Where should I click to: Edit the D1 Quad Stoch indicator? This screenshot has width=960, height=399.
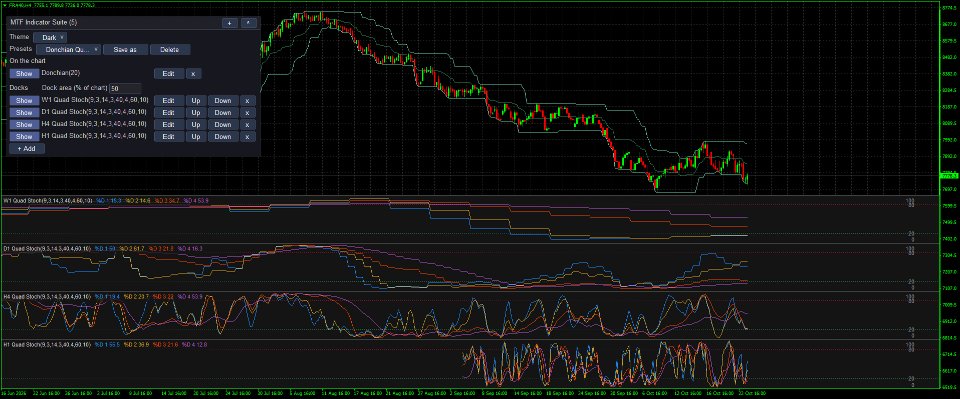click(168, 113)
